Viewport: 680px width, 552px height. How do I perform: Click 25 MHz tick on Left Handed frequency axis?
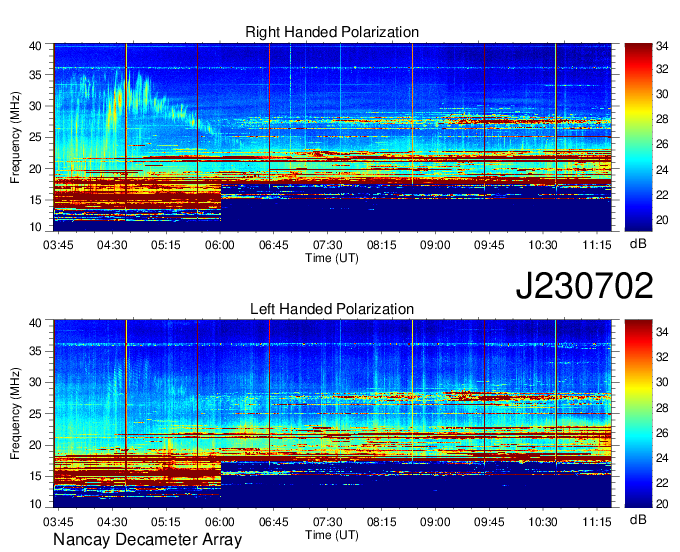point(35,414)
